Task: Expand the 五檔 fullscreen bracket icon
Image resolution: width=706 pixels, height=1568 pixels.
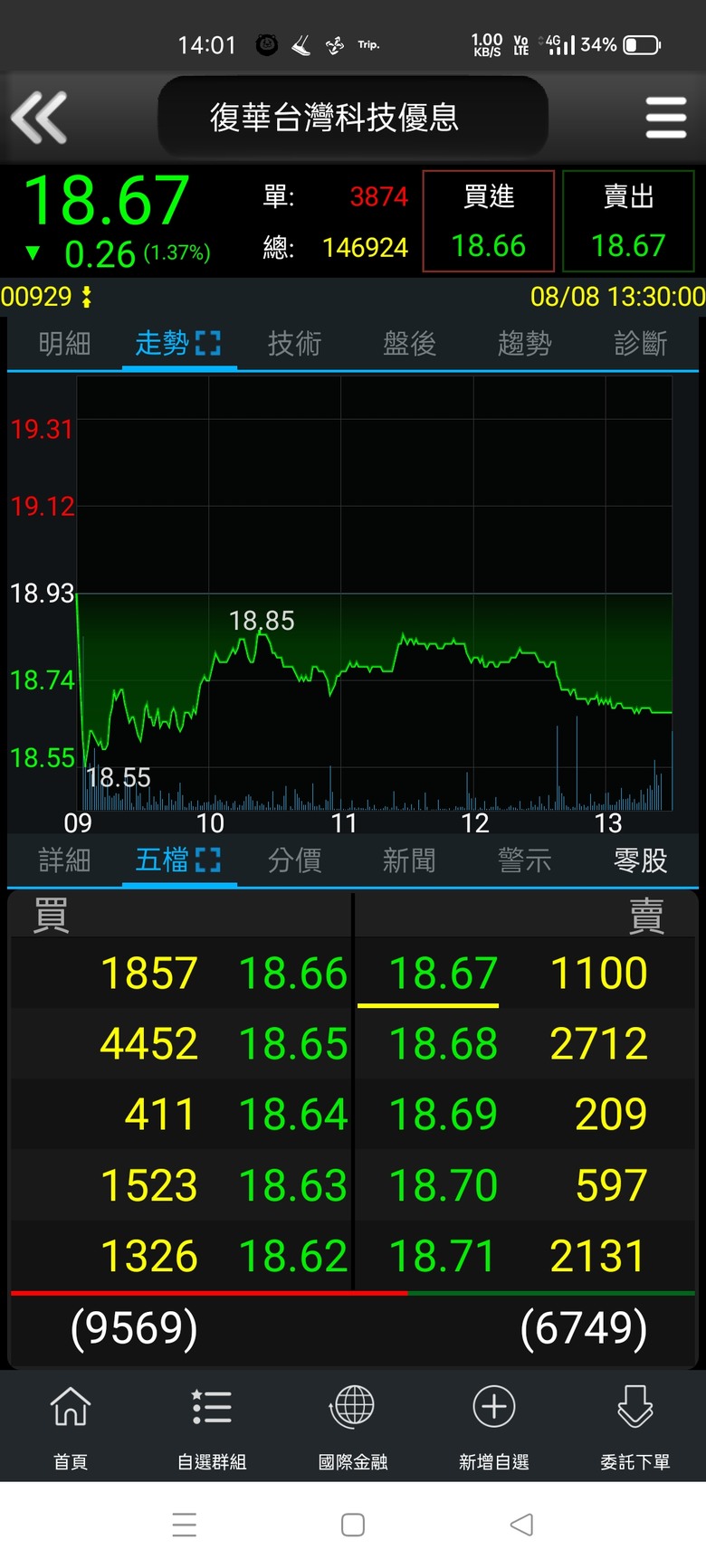Action: pos(207,860)
